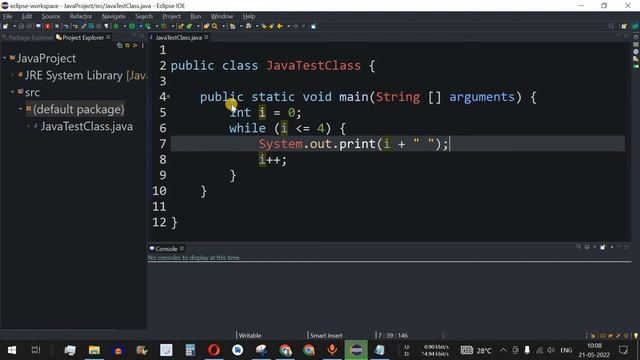
Task: Collapse the JavaProject tree node
Action: [4, 58]
